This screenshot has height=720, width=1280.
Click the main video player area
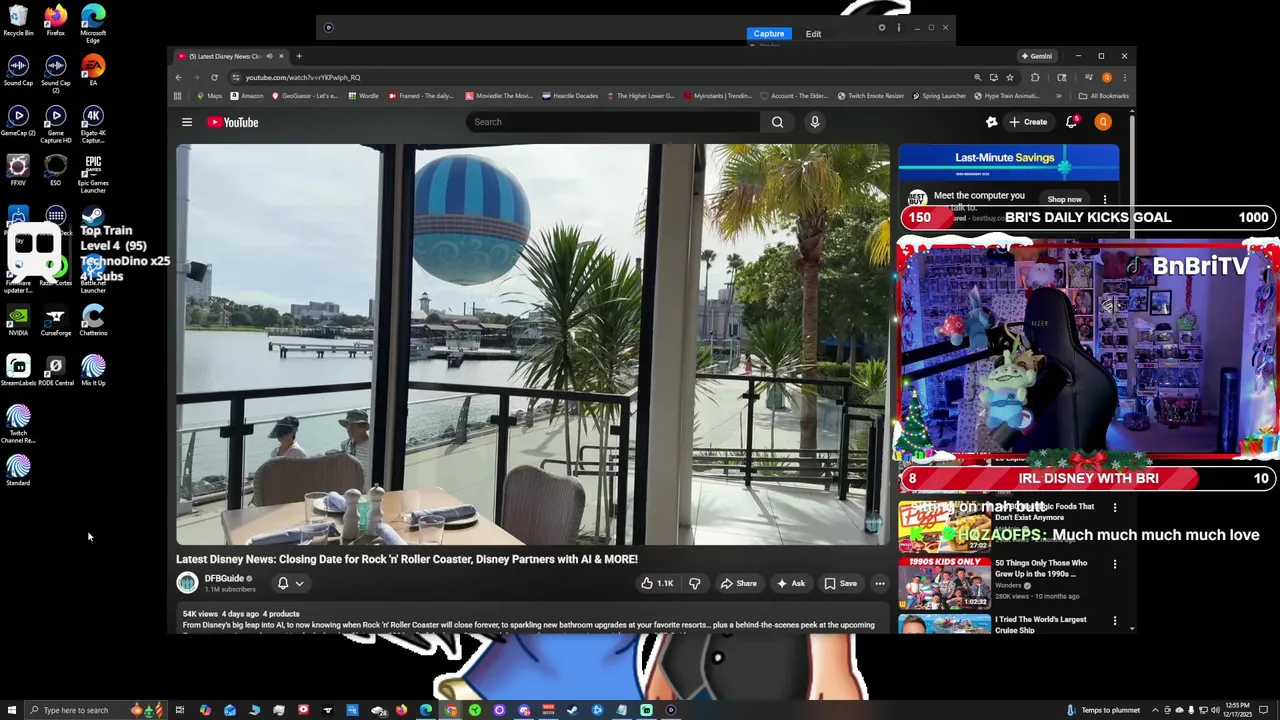(x=533, y=344)
